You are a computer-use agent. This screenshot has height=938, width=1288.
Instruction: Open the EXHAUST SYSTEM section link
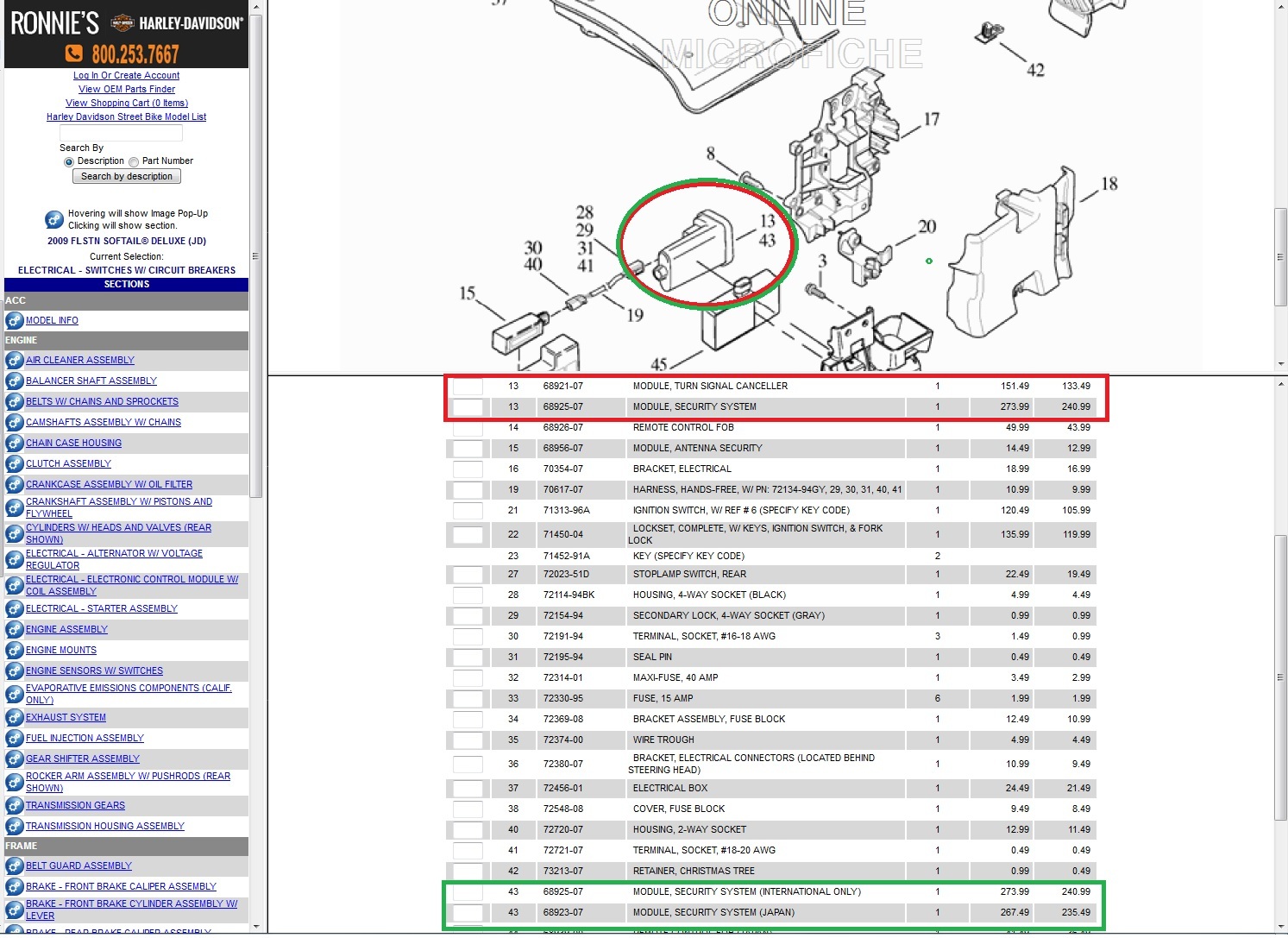coord(66,717)
